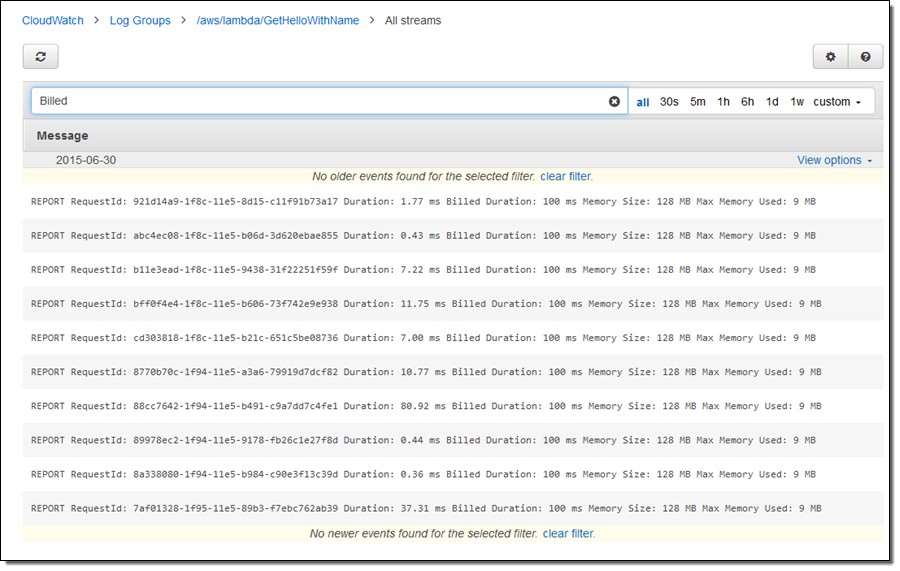Click clear filter link under newer events
Image resolution: width=900 pixels, height=571 pixels.
click(568, 534)
